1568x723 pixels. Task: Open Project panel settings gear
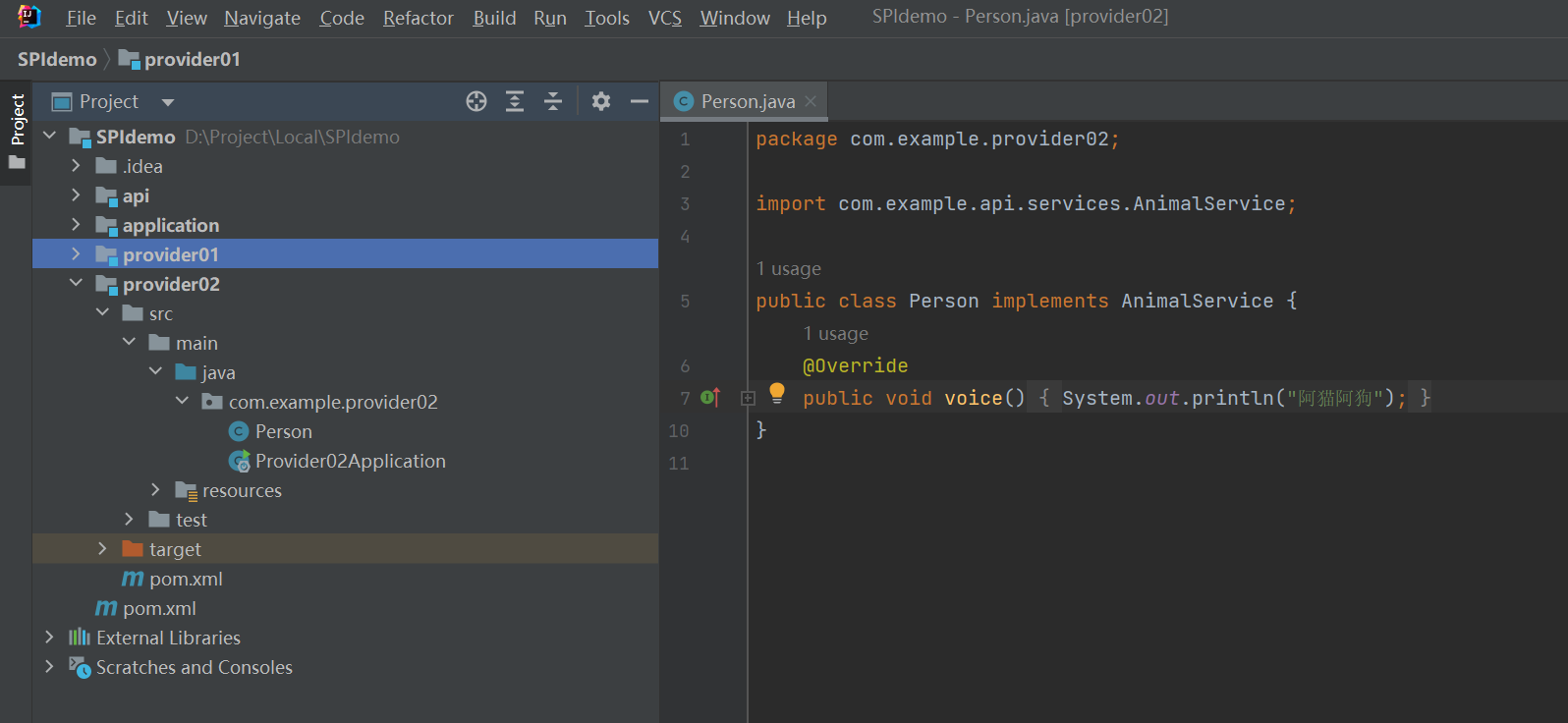tap(601, 101)
